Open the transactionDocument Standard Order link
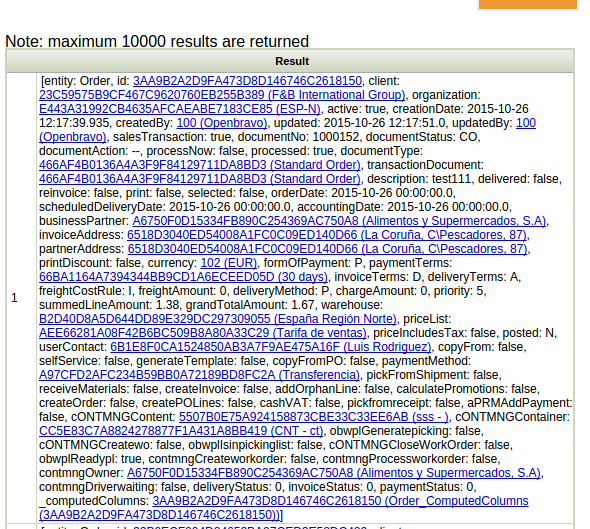 tap(200, 179)
